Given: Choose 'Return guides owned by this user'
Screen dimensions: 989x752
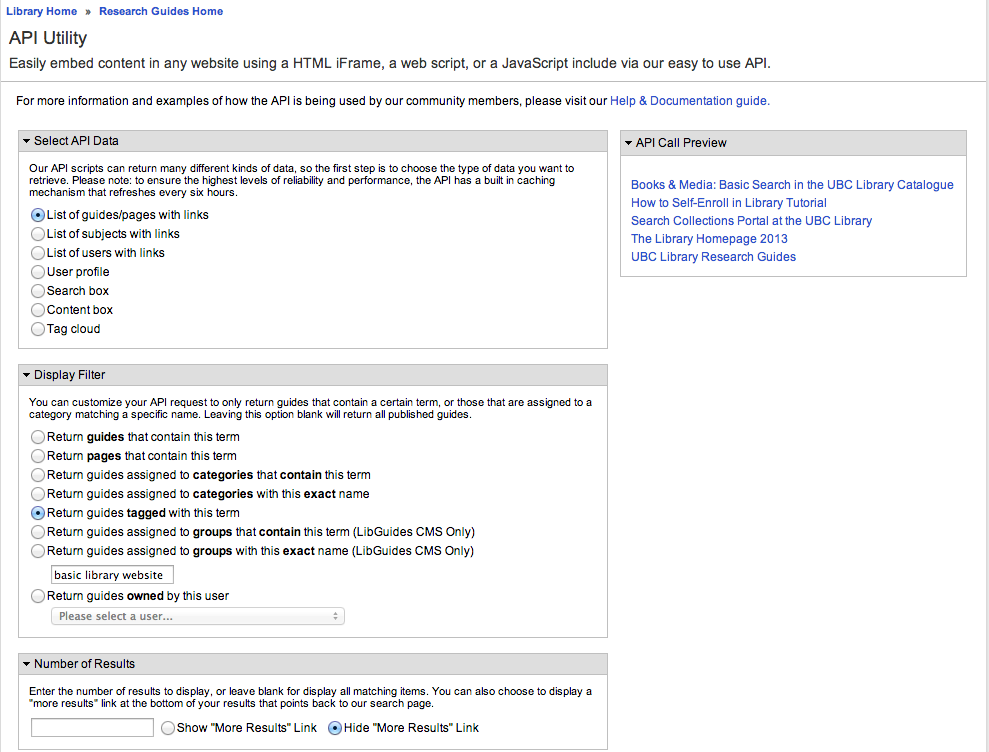Looking at the screenshot, I should 38,596.
